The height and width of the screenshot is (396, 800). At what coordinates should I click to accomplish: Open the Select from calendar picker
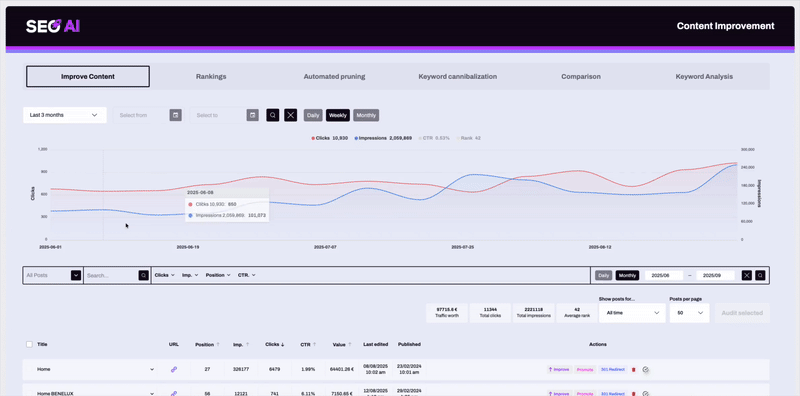[x=176, y=115]
